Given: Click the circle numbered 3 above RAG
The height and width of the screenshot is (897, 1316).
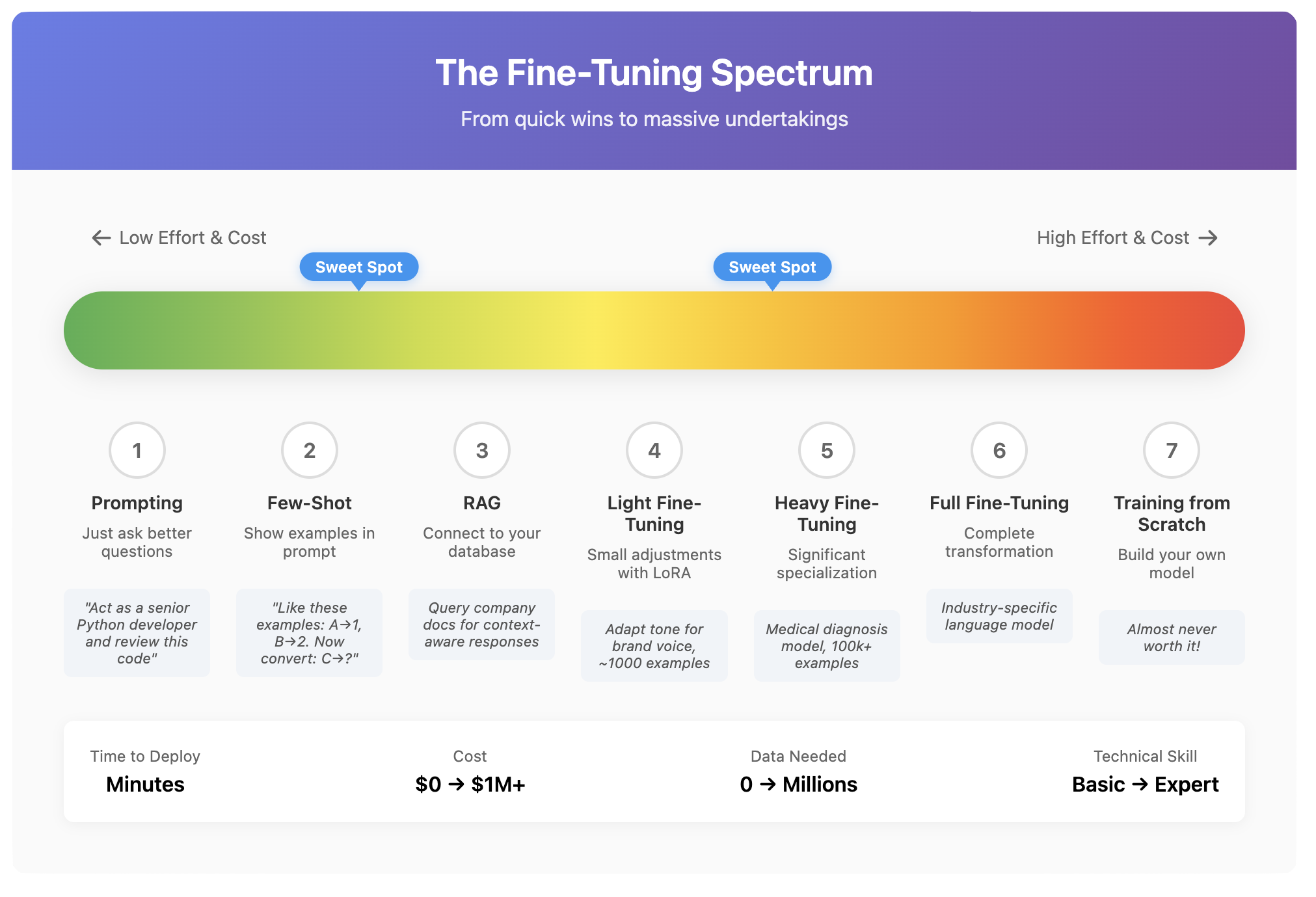Looking at the screenshot, I should click(x=481, y=450).
